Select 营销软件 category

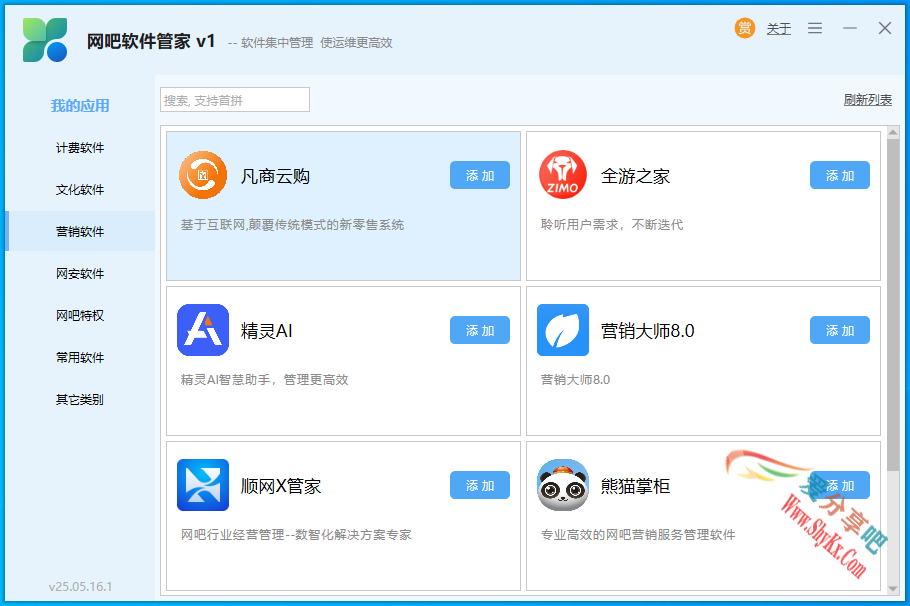click(x=80, y=232)
